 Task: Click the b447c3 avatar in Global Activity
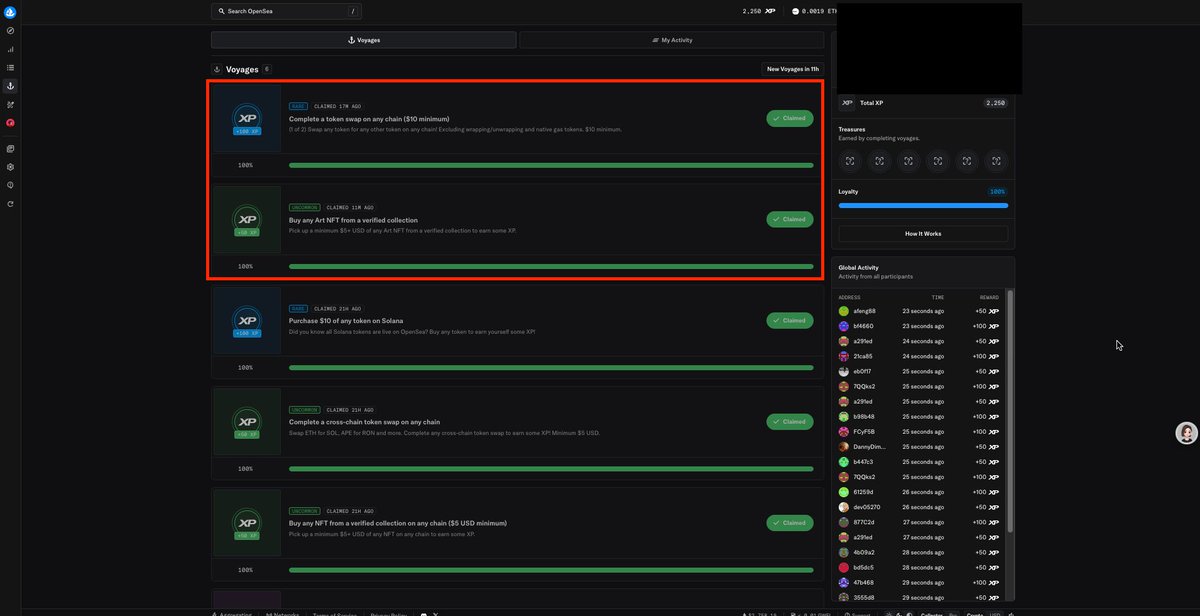click(x=844, y=462)
